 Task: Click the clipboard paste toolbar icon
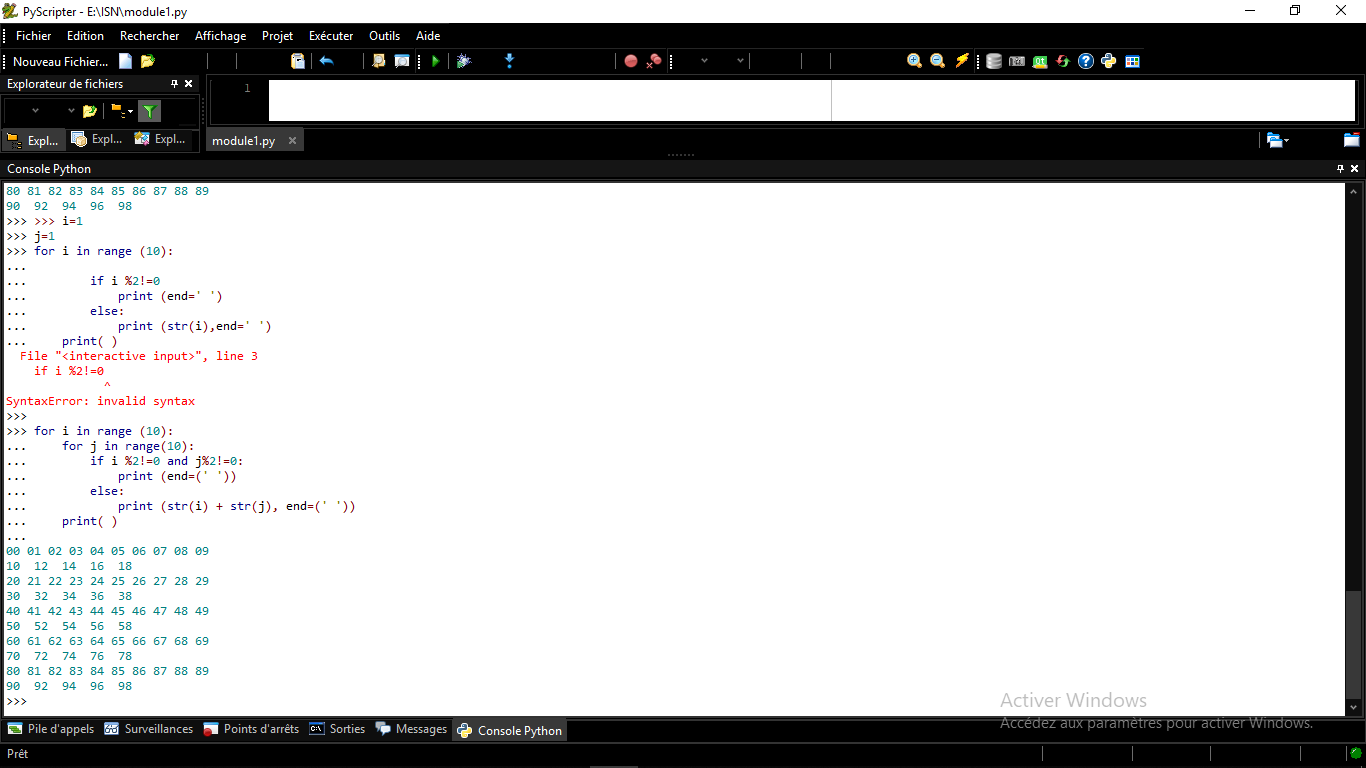pos(297,61)
